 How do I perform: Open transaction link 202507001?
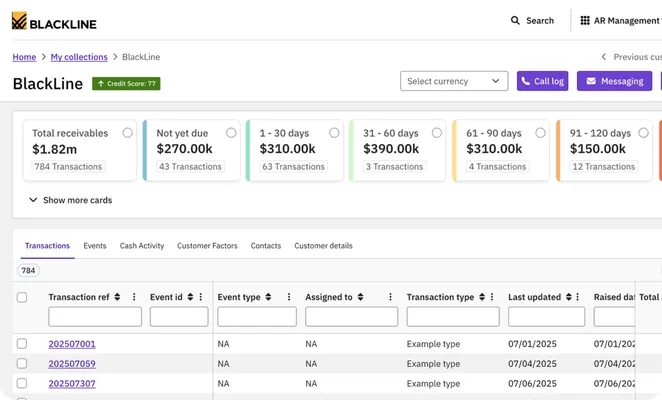[x=72, y=344]
